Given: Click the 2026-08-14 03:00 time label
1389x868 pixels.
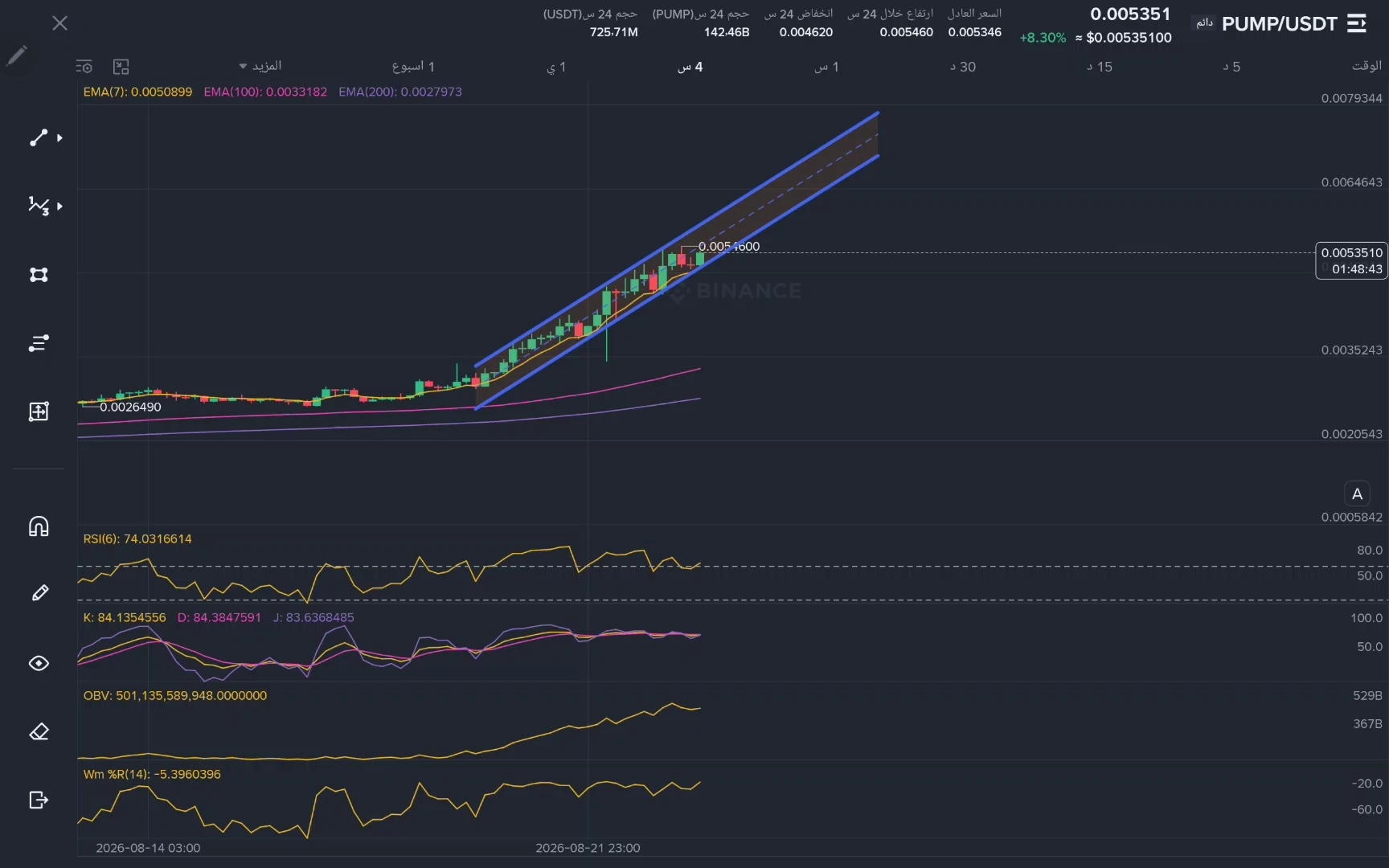Looking at the screenshot, I should pyautogui.click(x=148, y=848).
